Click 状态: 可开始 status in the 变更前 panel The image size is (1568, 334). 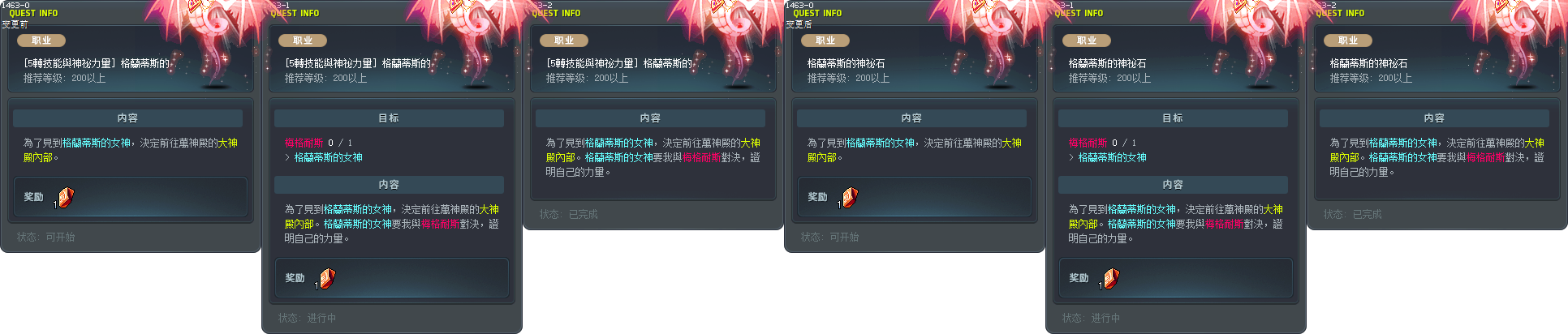46,237
